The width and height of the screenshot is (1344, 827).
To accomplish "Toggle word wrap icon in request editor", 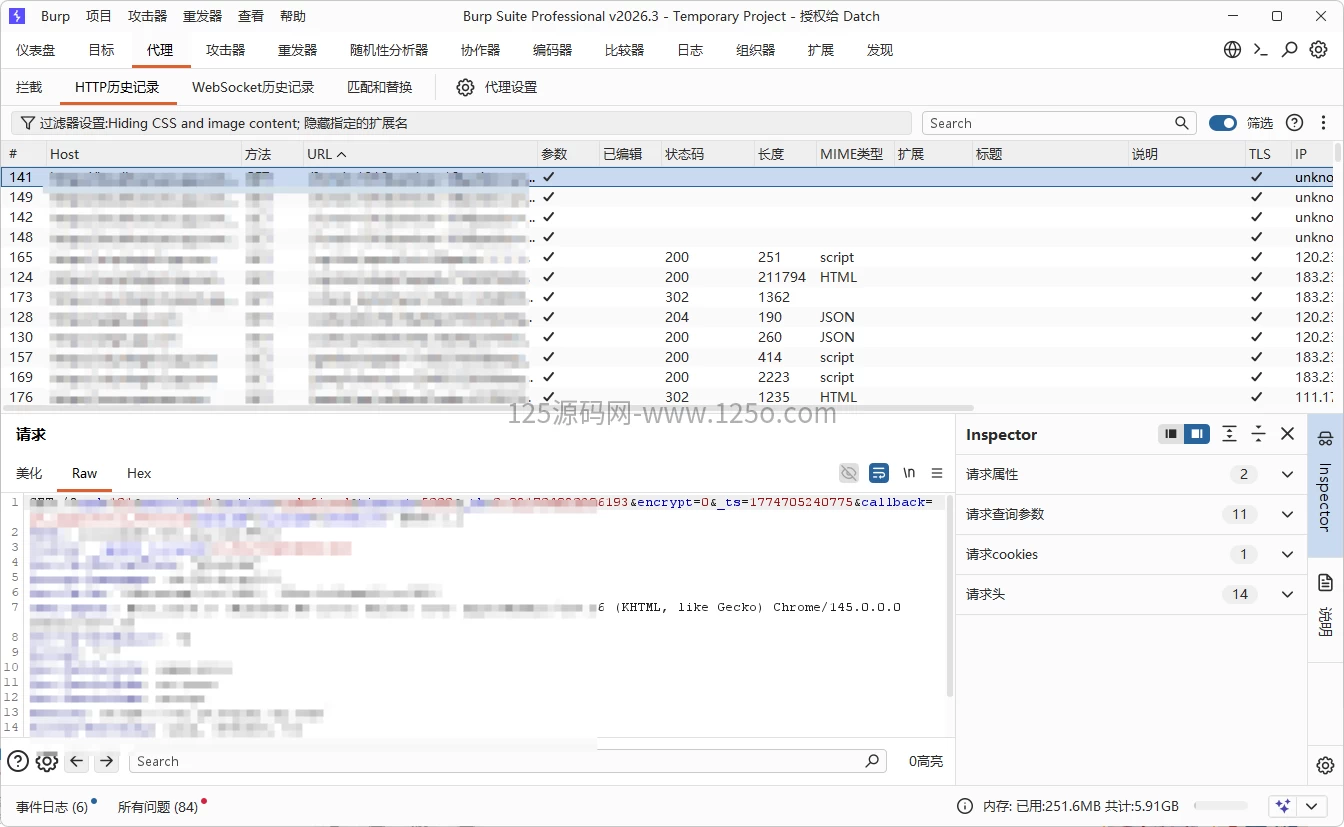I will pos(879,473).
